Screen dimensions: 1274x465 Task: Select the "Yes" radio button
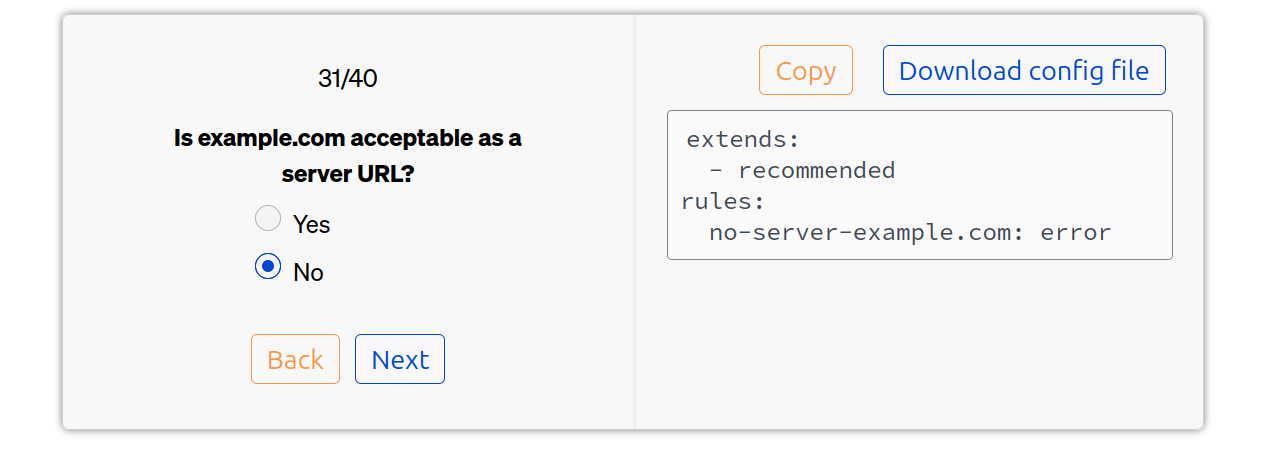click(268, 218)
